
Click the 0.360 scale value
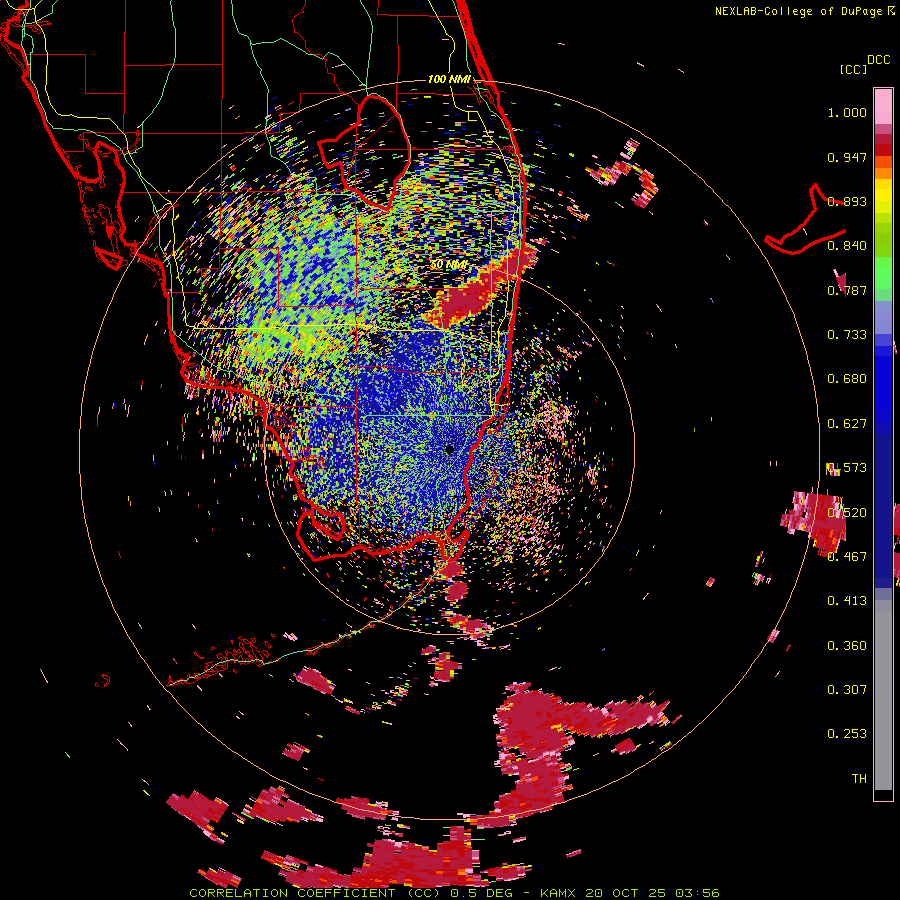click(x=847, y=646)
